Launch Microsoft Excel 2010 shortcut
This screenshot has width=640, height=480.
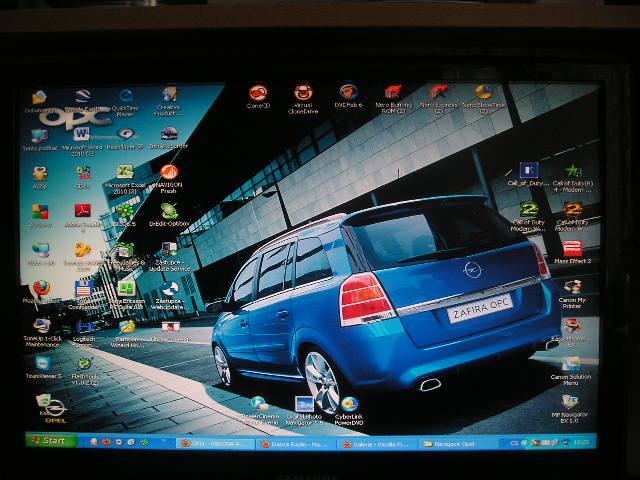click(126, 173)
